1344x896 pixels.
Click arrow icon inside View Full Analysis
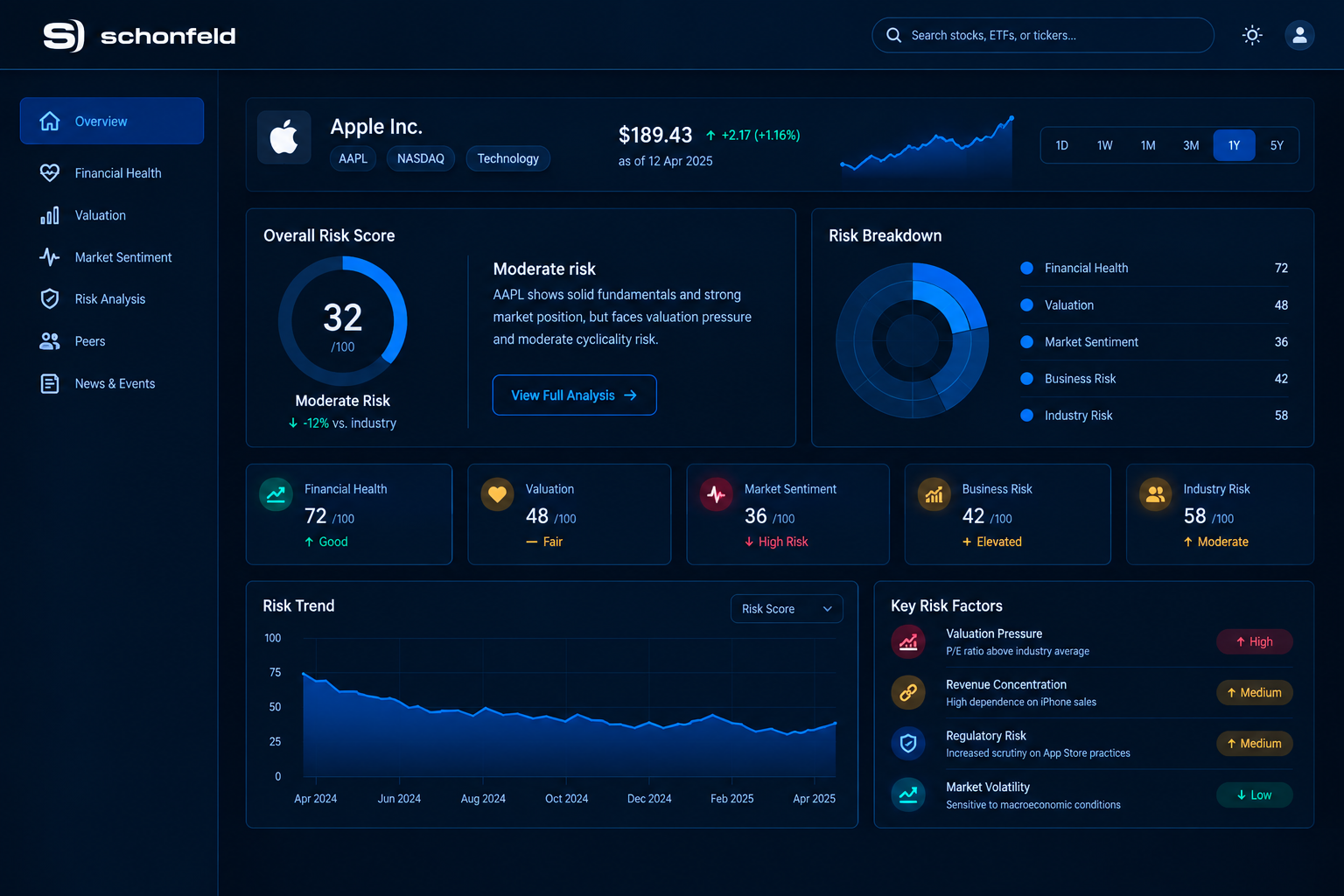pyautogui.click(x=630, y=395)
